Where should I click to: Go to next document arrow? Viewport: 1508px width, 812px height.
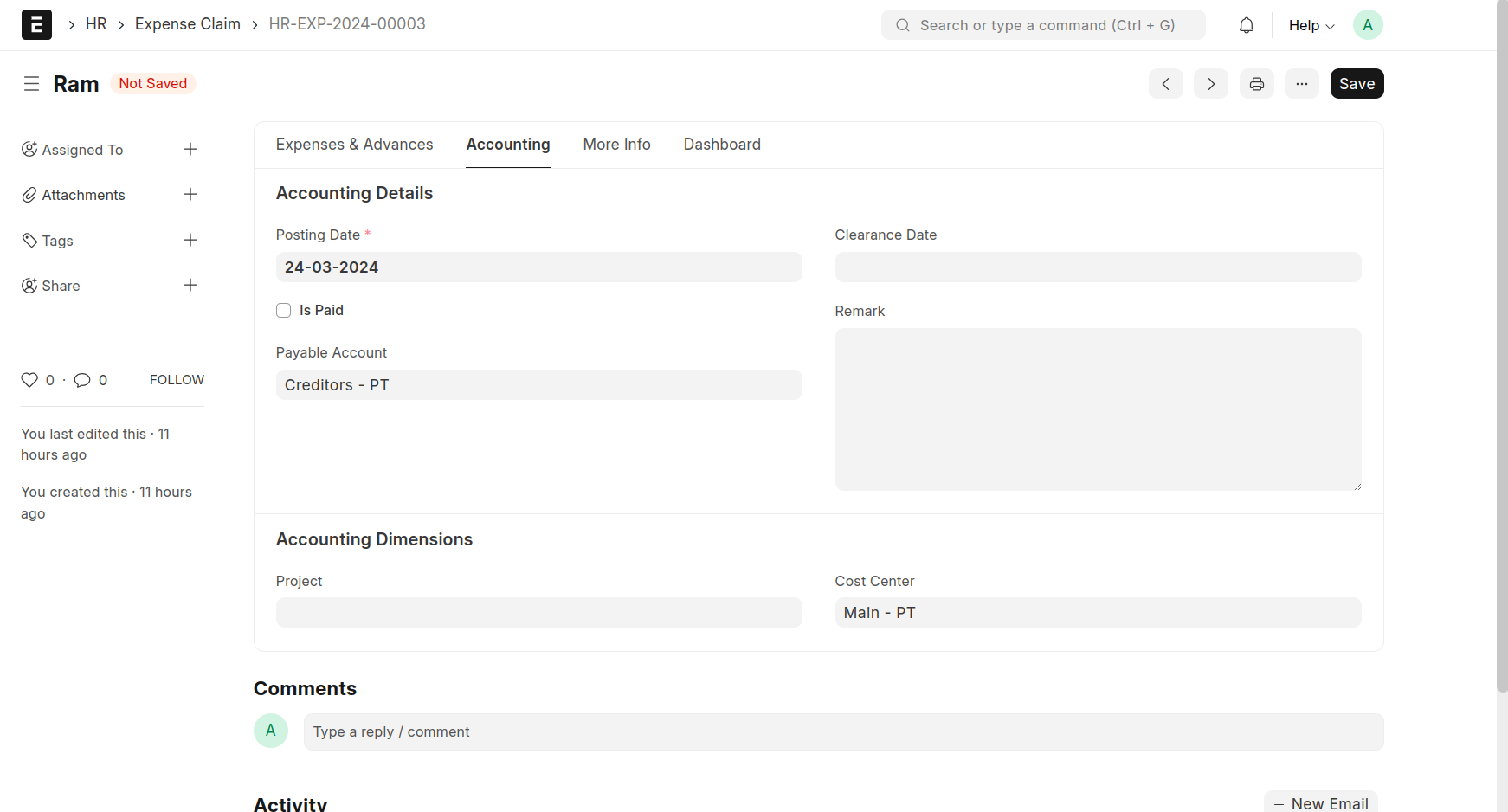1210,84
